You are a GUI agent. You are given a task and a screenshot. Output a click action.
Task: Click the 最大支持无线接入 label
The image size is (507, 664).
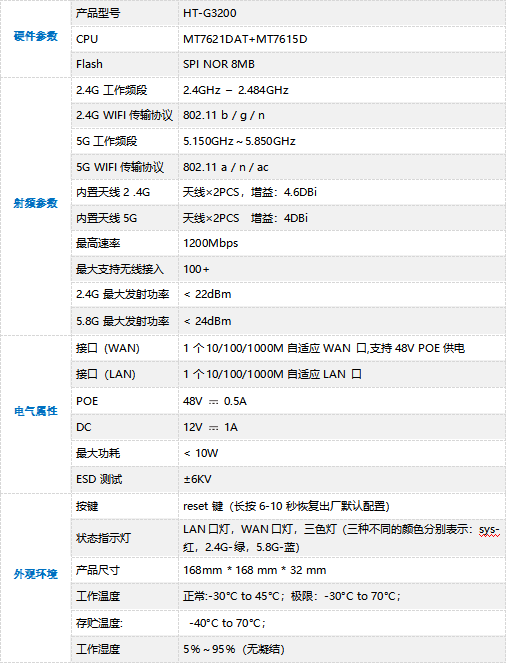(x=120, y=269)
